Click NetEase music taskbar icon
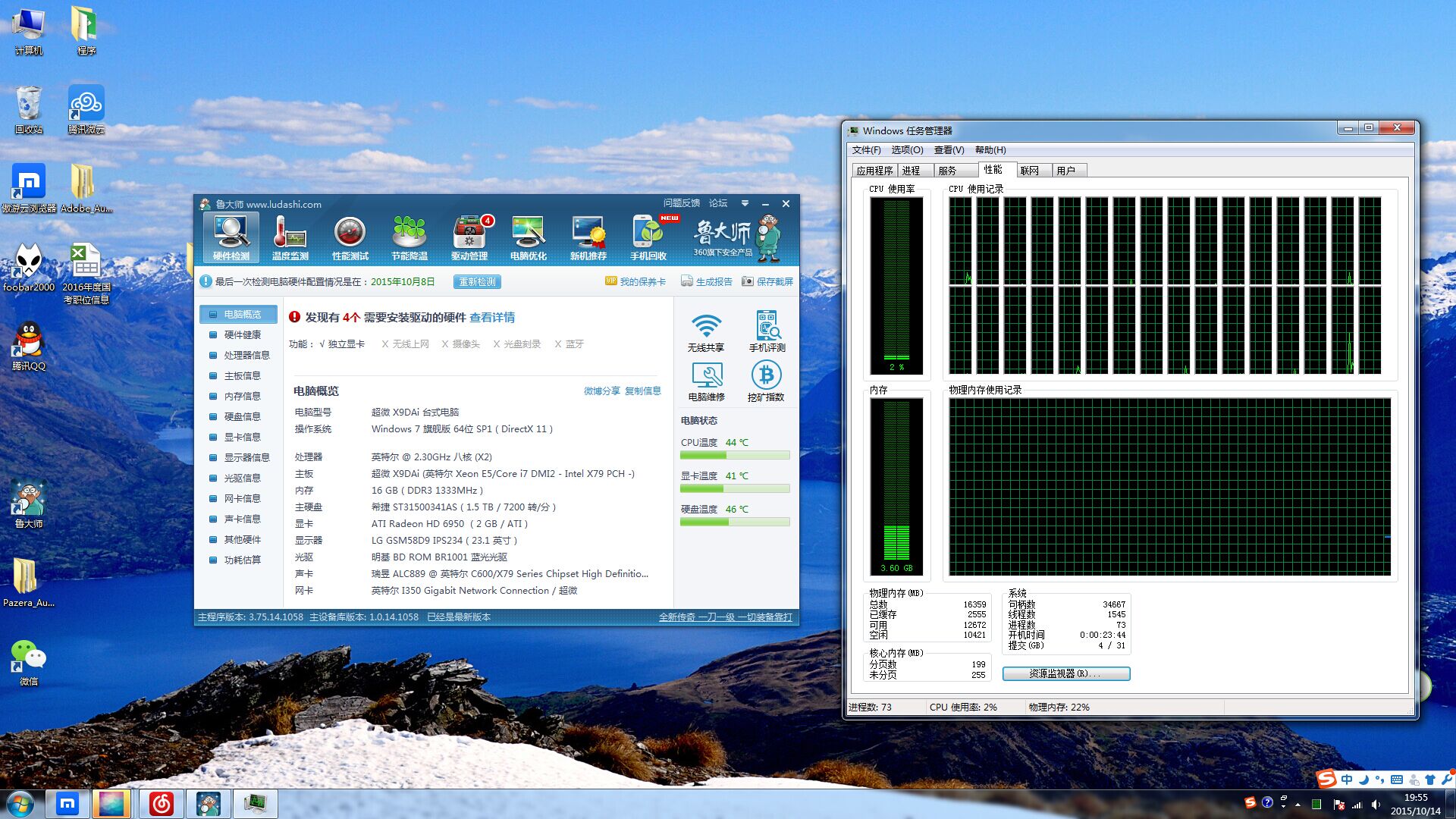 (161, 804)
